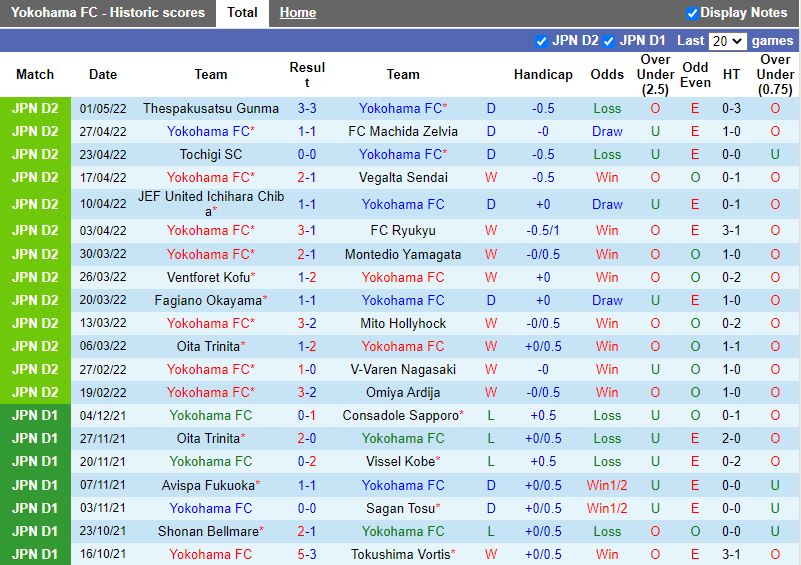Screen dimensions: 801x565
Task: Select the 0-0 result versus Tochigi SC
Action: coord(307,154)
